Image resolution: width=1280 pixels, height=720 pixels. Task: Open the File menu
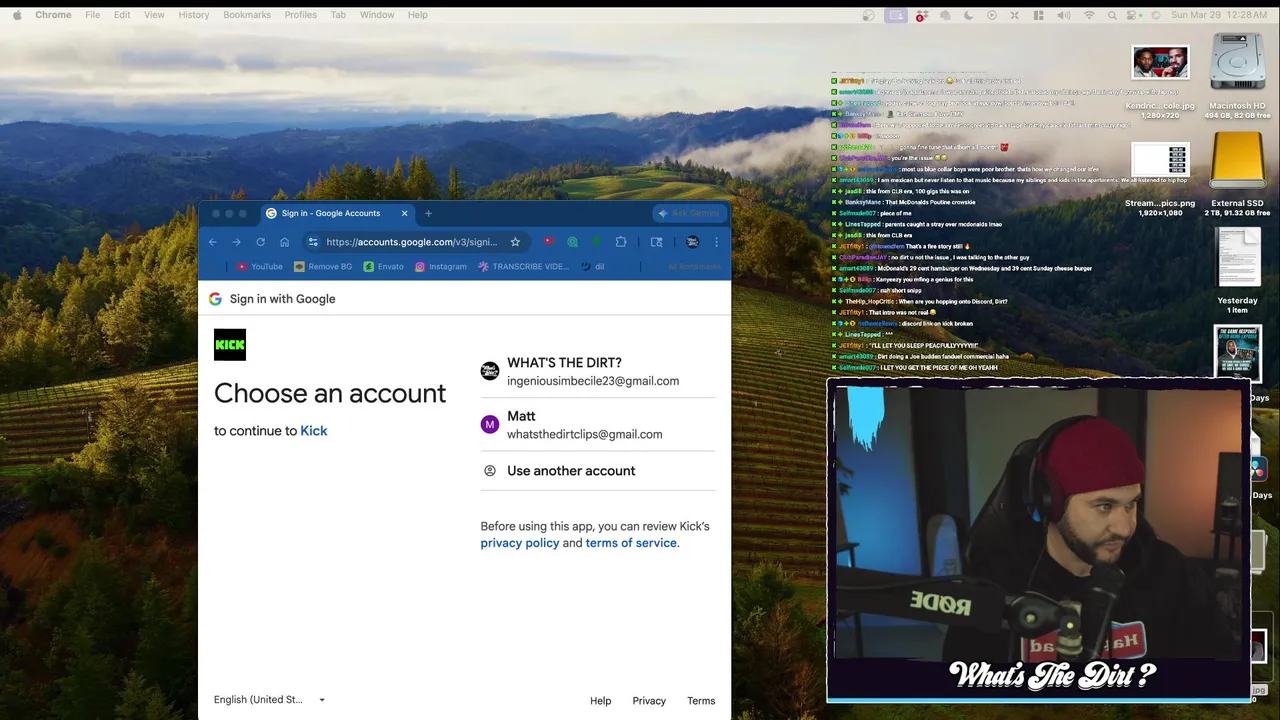(x=92, y=15)
